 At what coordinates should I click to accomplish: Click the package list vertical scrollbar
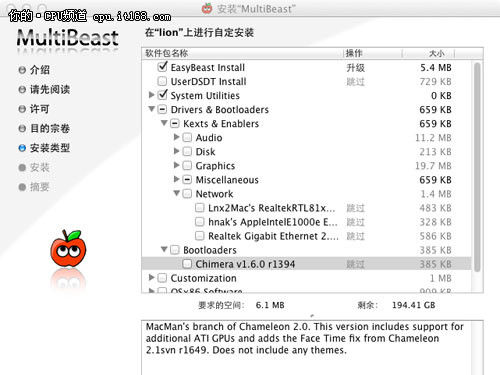coord(477,167)
